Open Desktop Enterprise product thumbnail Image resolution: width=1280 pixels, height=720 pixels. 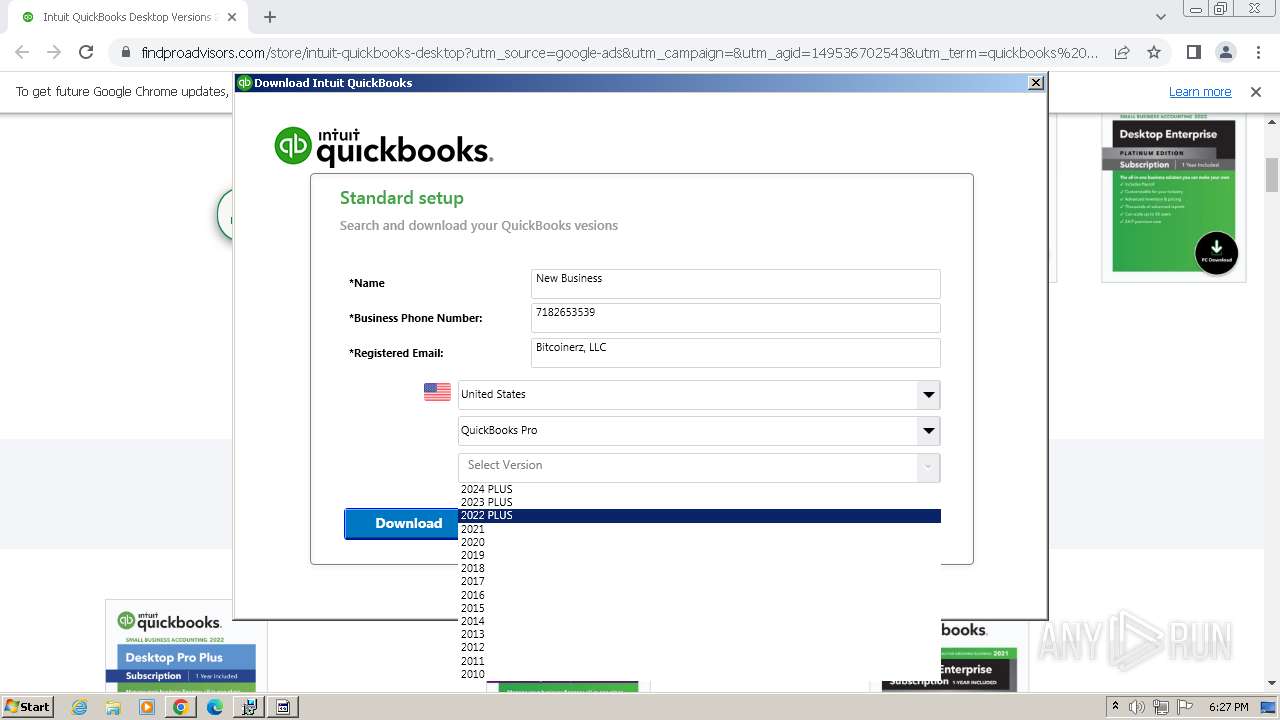point(1173,196)
